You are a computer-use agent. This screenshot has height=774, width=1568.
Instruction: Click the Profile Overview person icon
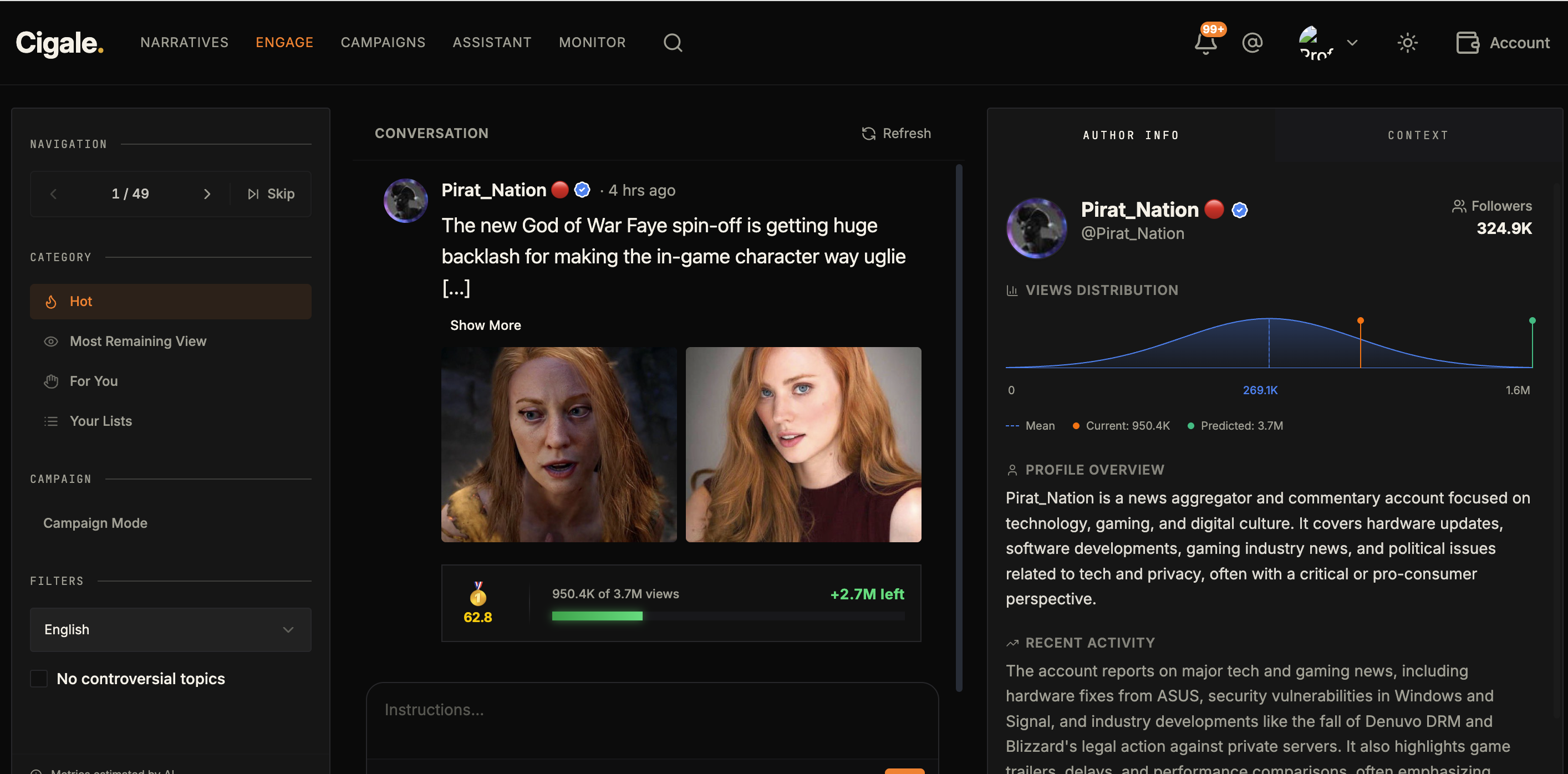1012,470
